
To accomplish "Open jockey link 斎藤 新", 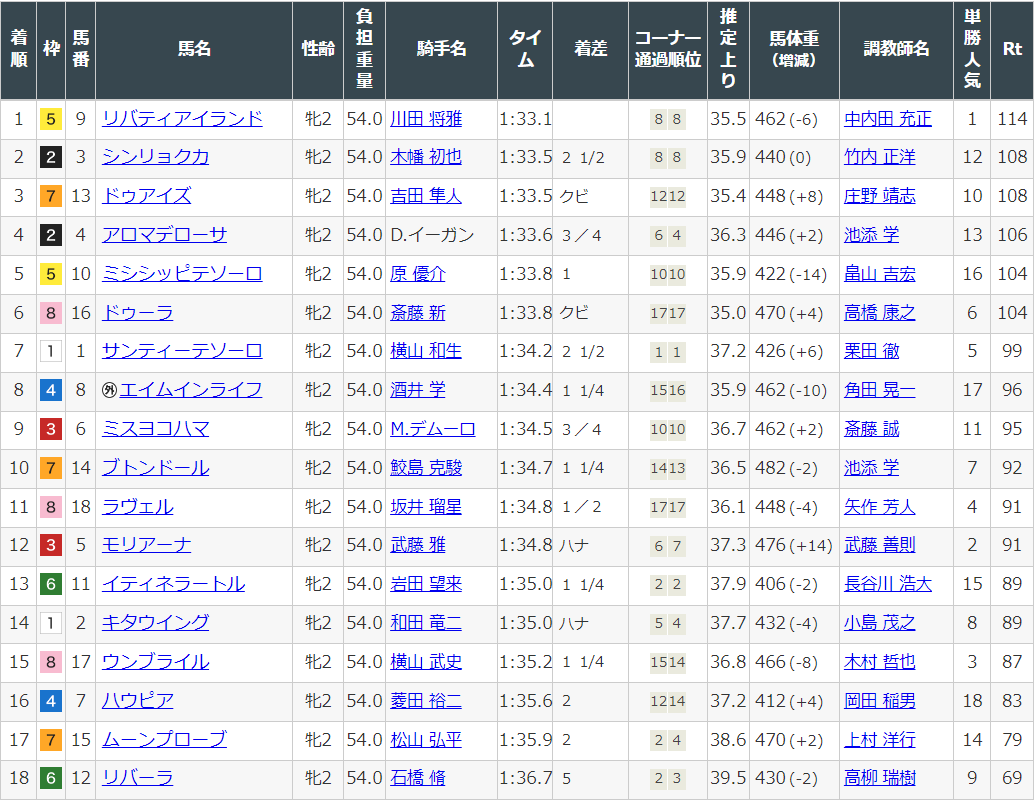I will [418, 313].
